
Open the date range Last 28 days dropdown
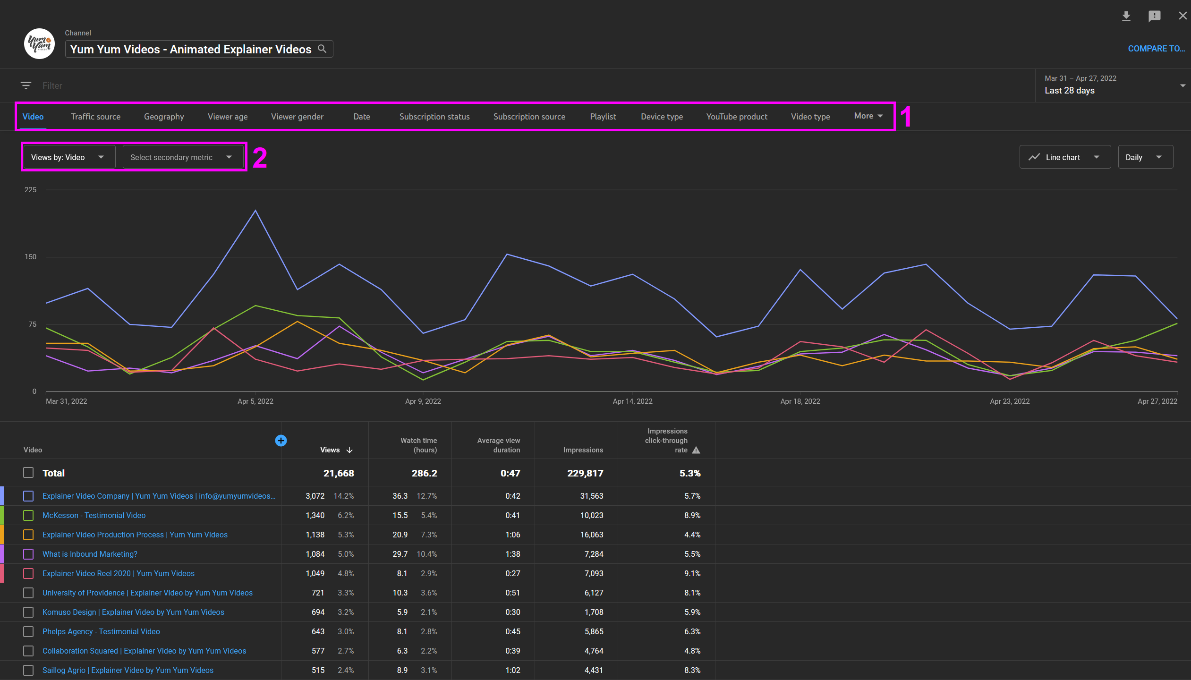[x=1114, y=85]
